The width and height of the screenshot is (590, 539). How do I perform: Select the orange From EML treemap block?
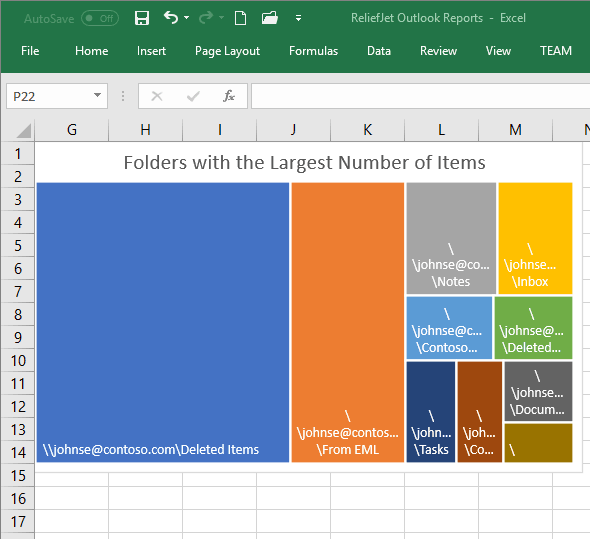pyautogui.click(x=348, y=322)
